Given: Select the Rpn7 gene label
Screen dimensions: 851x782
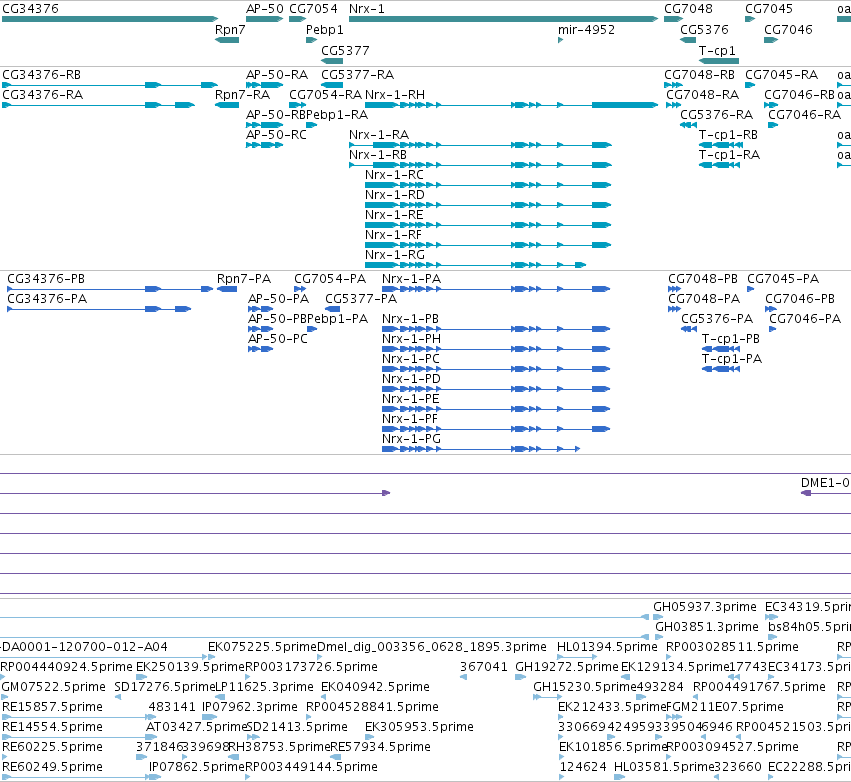Looking at the screenshot, I should click(230, 29).
